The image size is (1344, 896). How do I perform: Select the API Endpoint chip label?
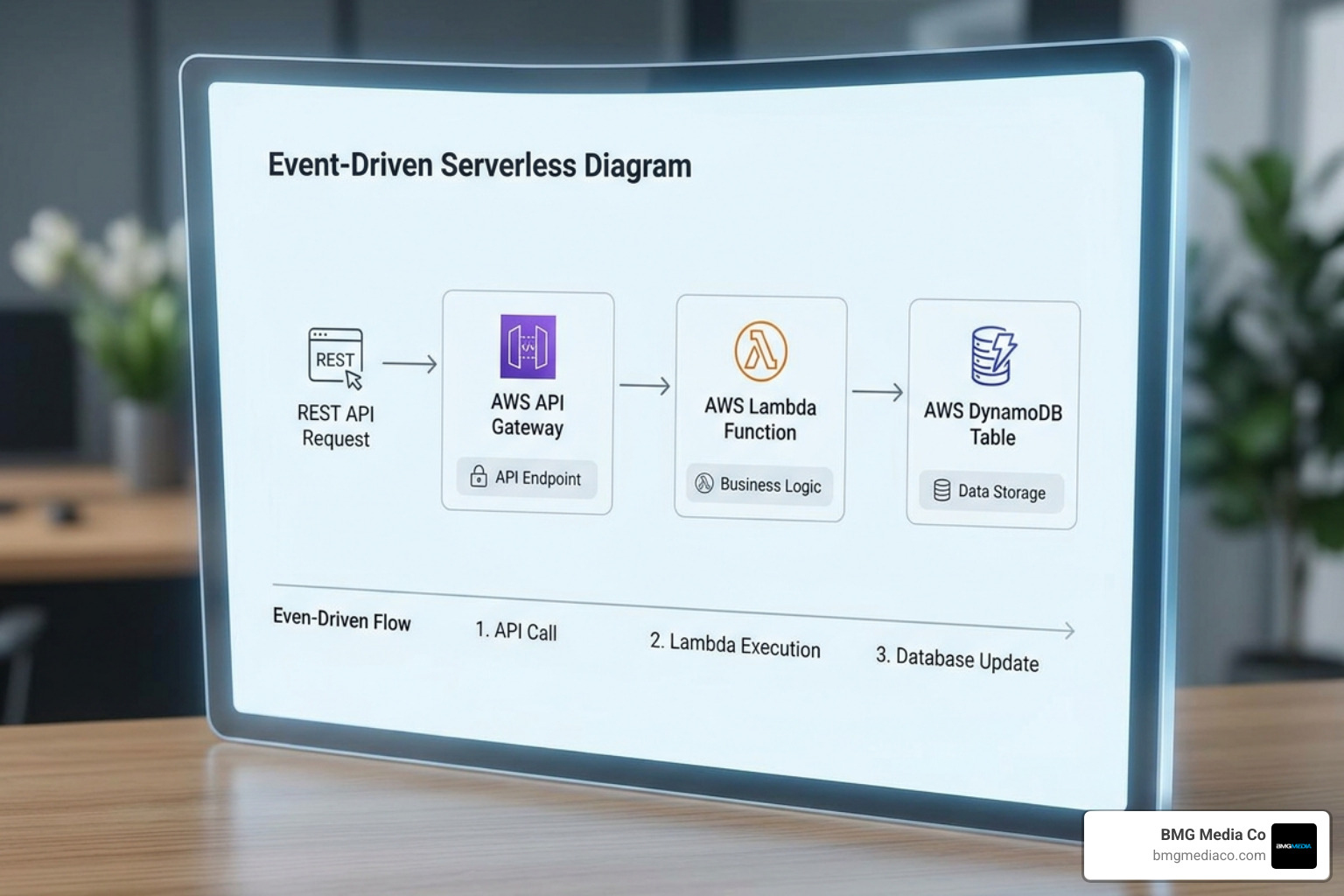pos(537,478)
